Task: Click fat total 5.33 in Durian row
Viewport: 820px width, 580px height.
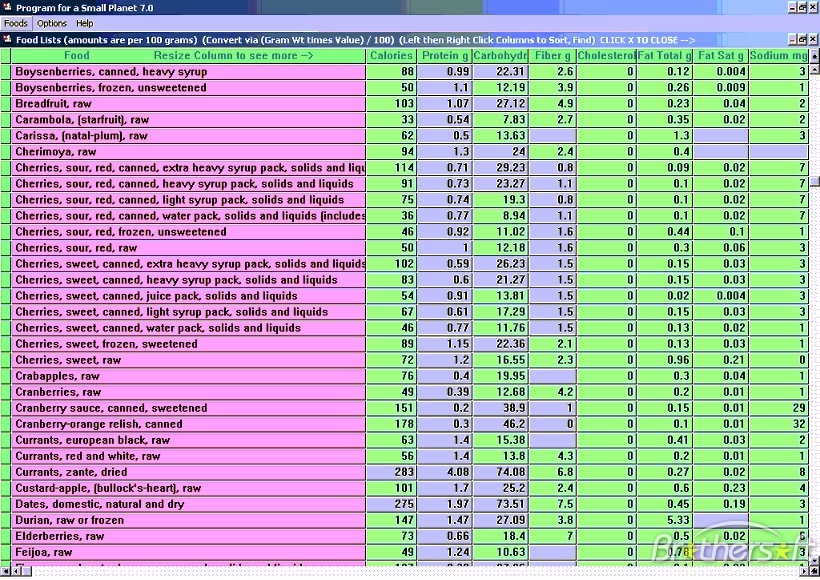Action: [x=665, y=520]
